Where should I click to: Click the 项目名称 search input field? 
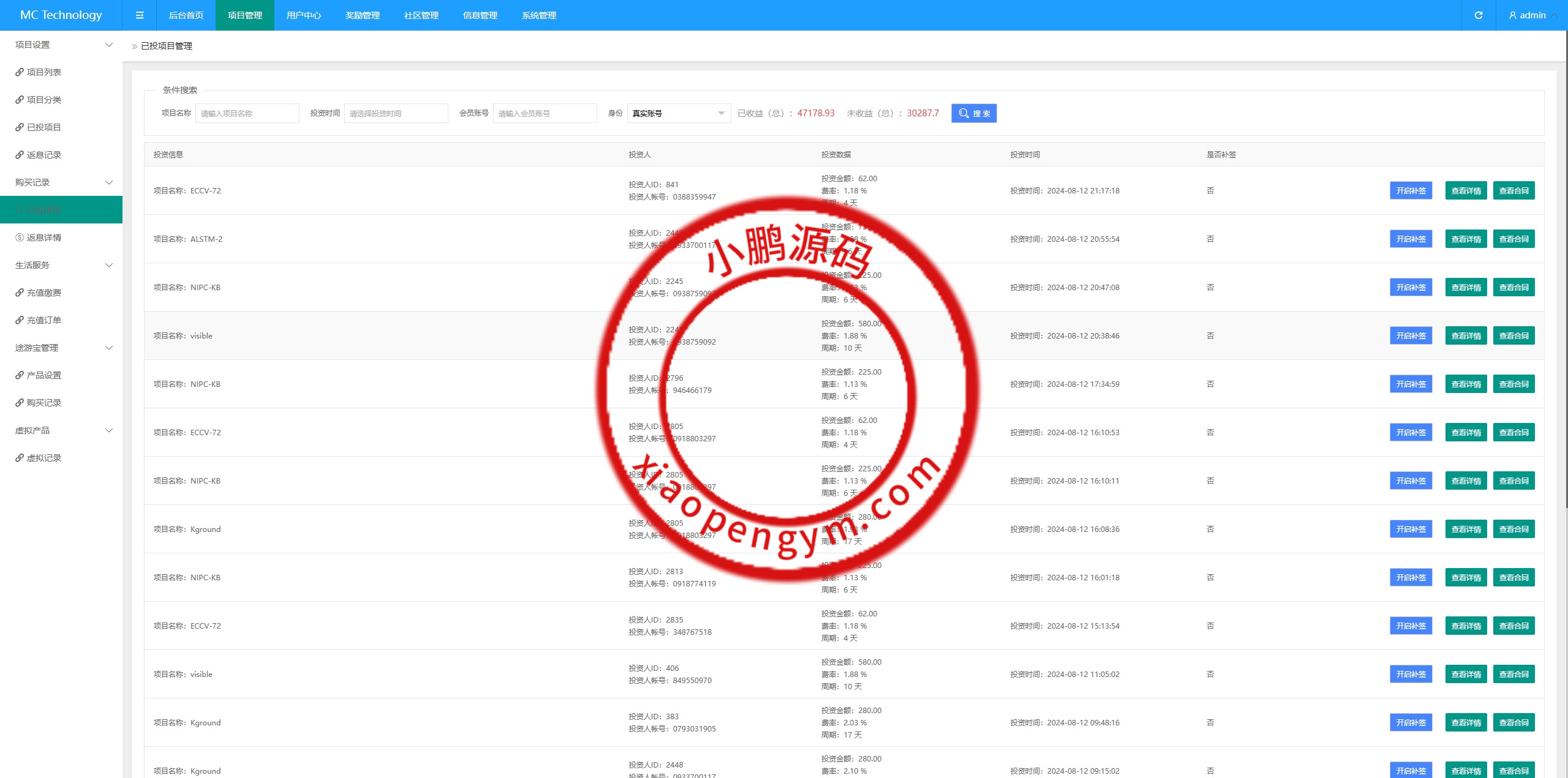247,113
